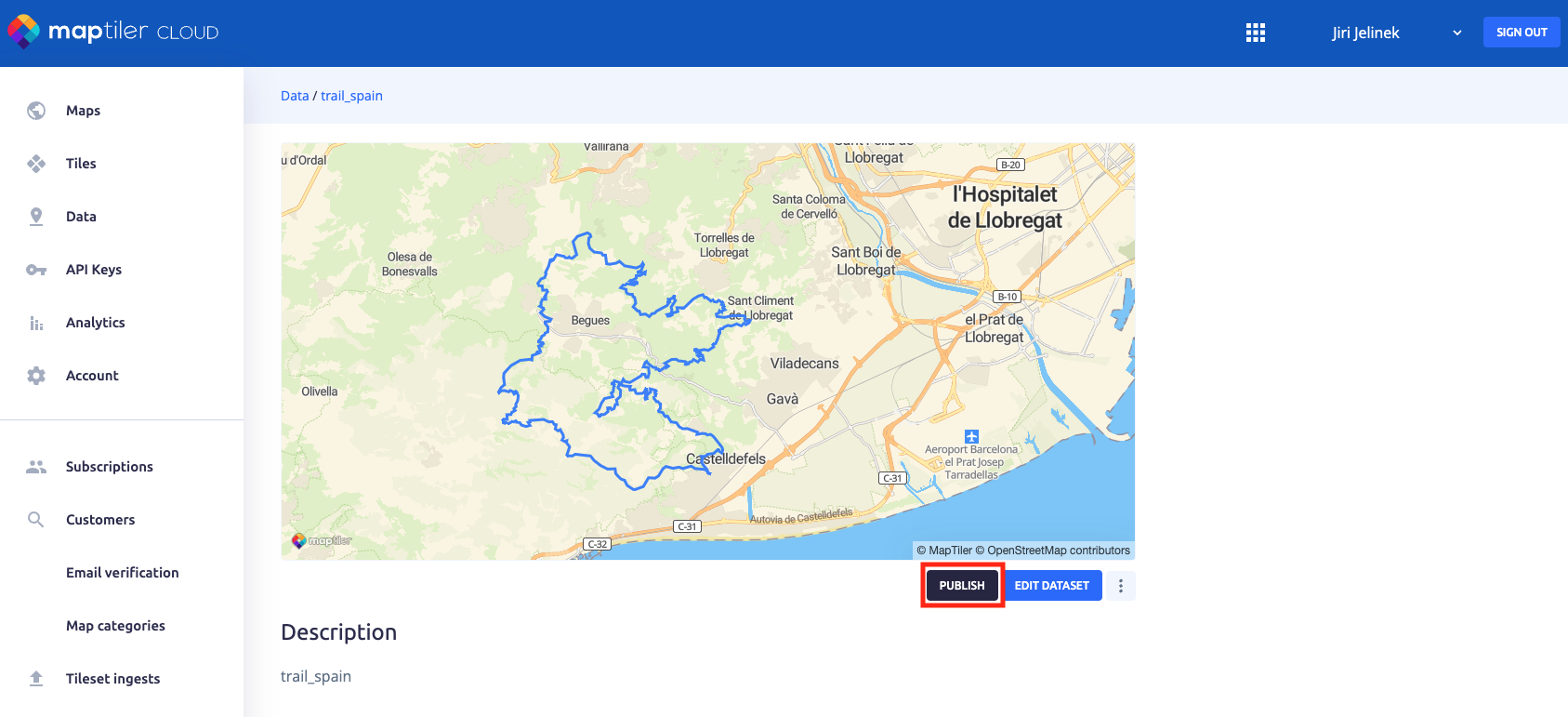Click the Castelldefels label on the map

(x=726, y=458)
